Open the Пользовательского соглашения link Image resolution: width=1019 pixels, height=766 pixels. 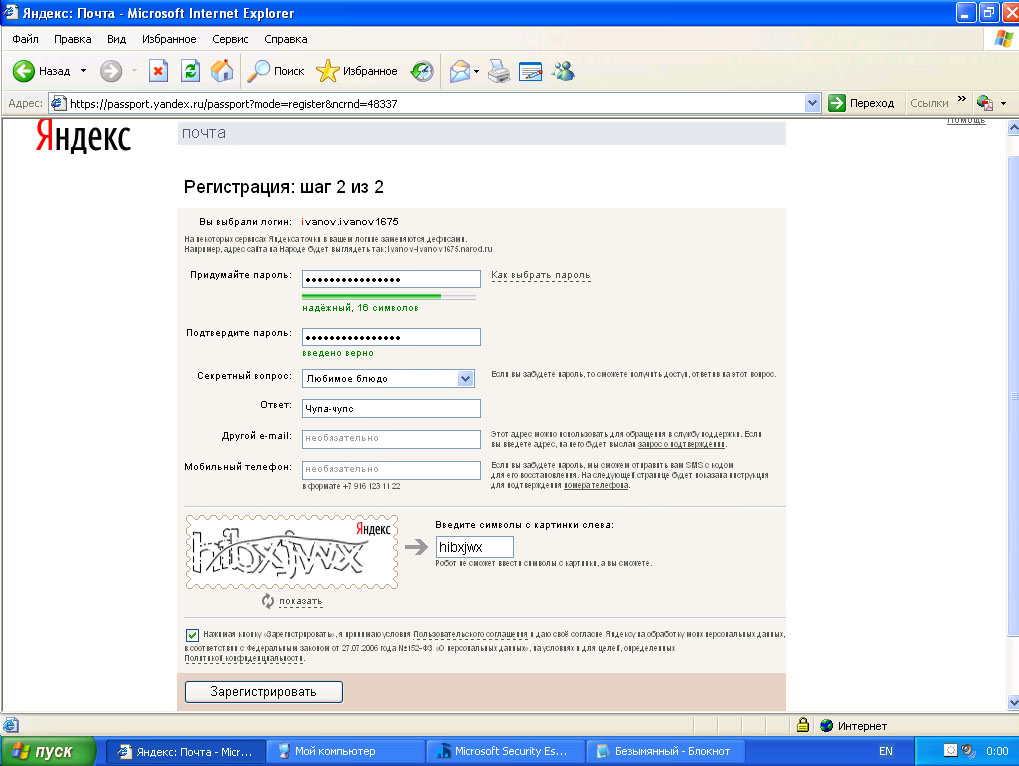click(471, 634)
